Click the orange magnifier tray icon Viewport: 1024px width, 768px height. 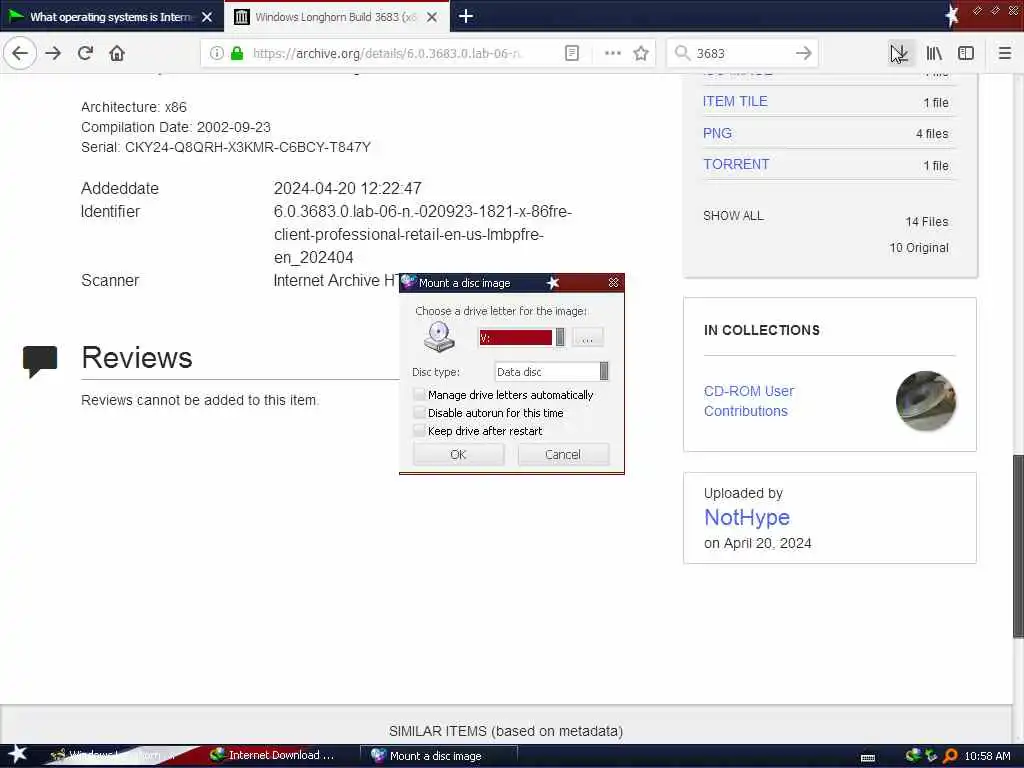pyautogui.click(x=950, y=756)
